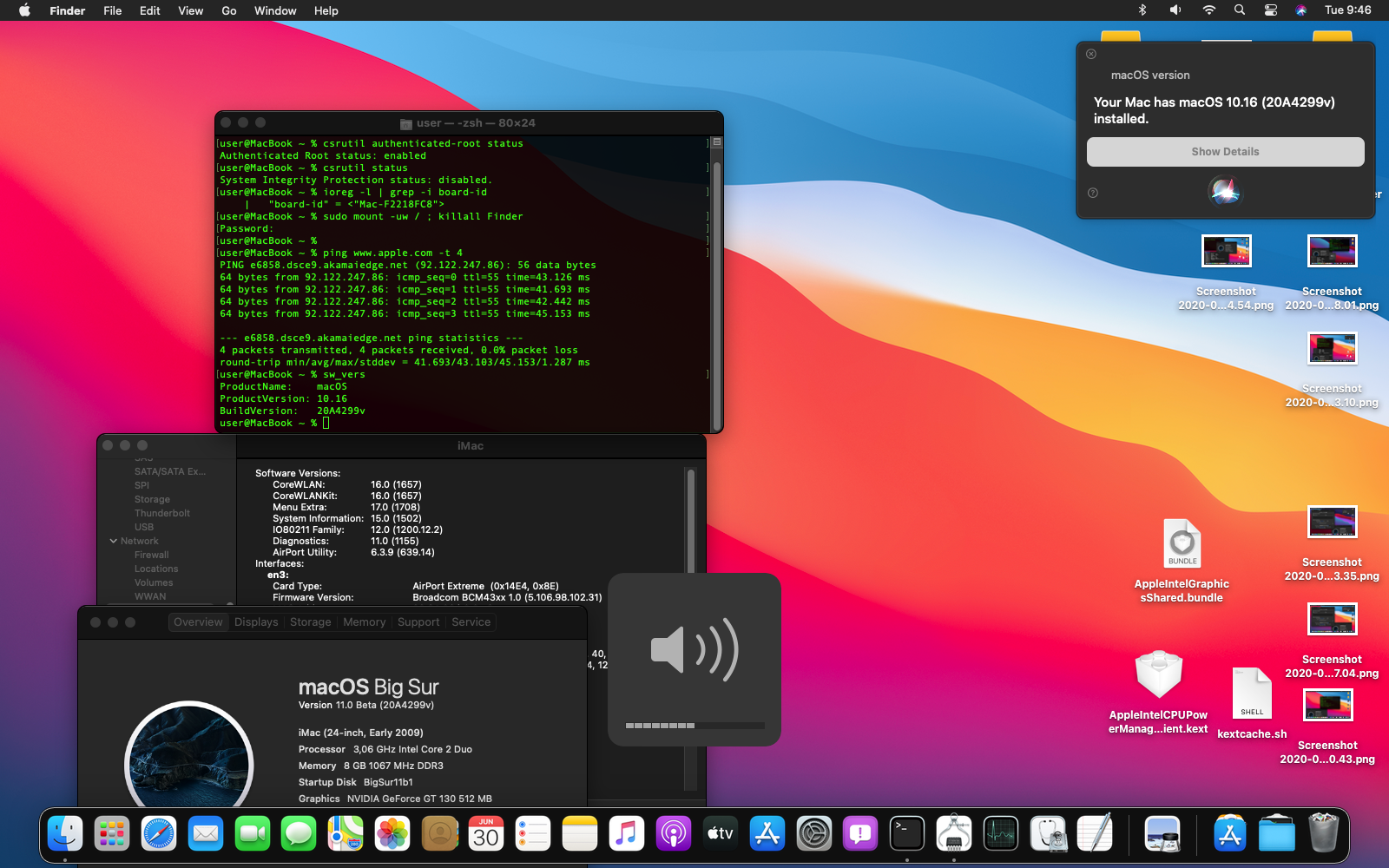Select AppleIntelCPUPowerManagementClient.kext on desktop

(x=1159, y=693)
